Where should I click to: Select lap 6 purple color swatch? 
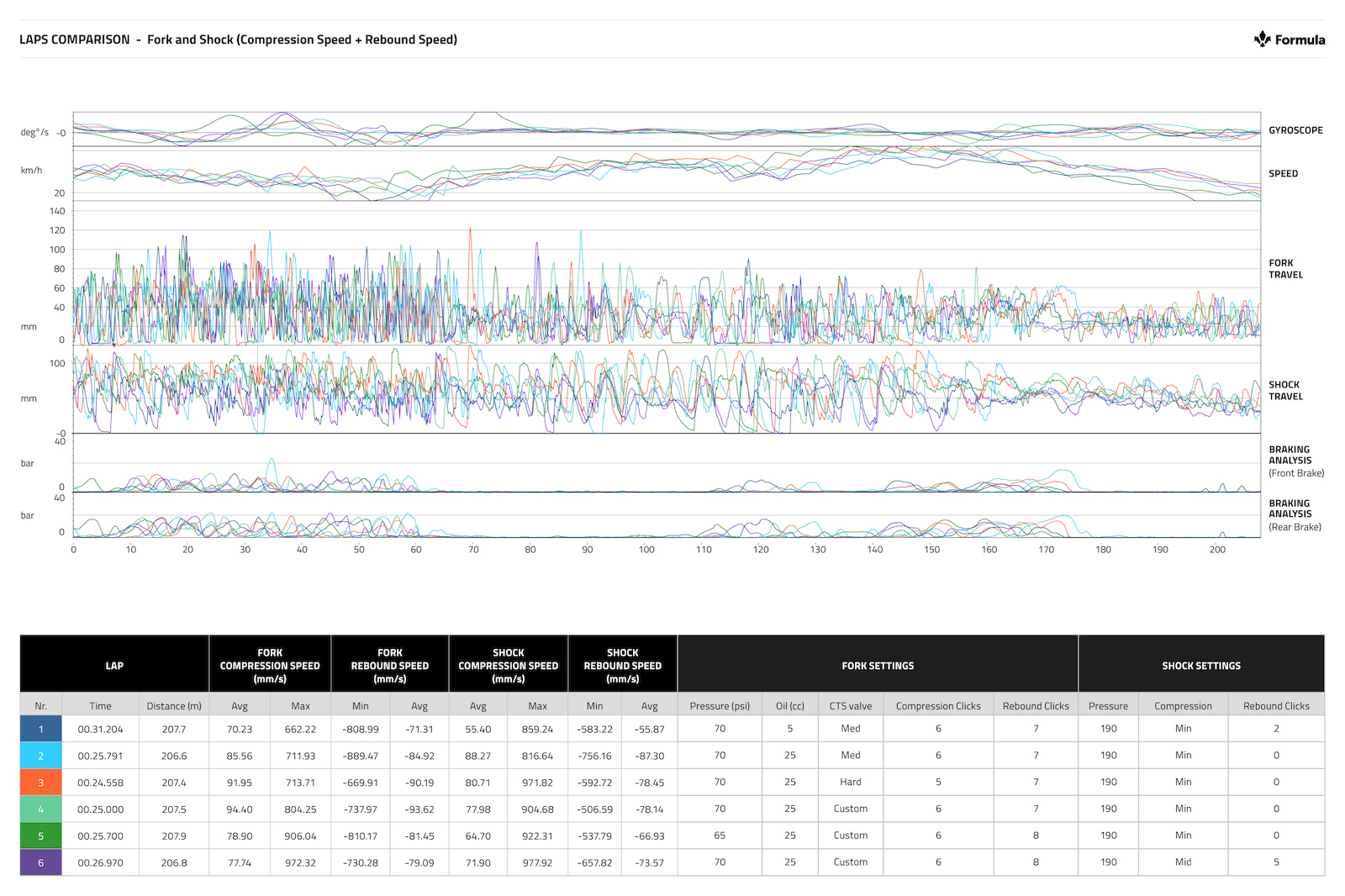point(40,863)
